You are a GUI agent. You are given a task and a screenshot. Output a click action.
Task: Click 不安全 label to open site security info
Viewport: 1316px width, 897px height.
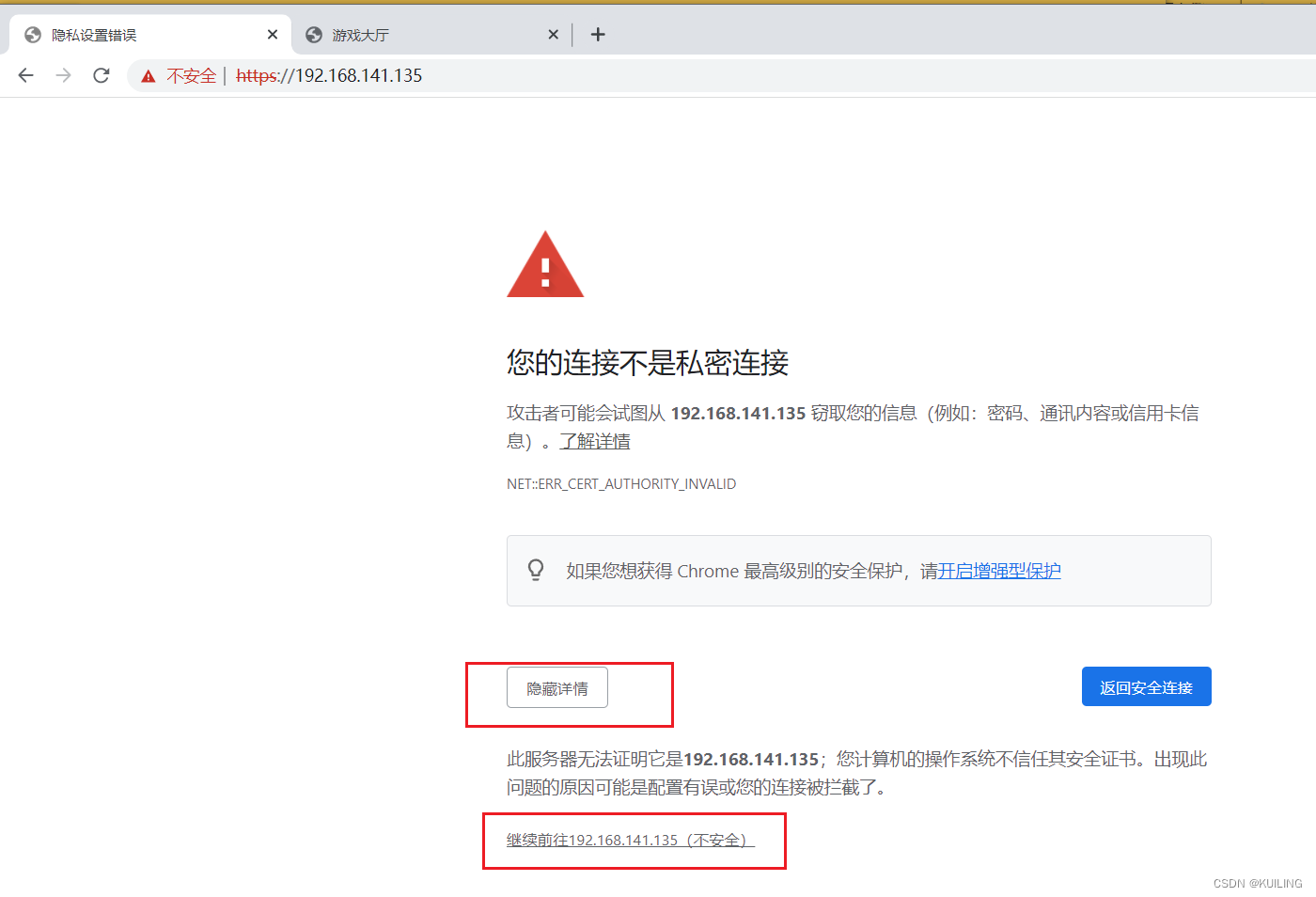tap(191, 75)
